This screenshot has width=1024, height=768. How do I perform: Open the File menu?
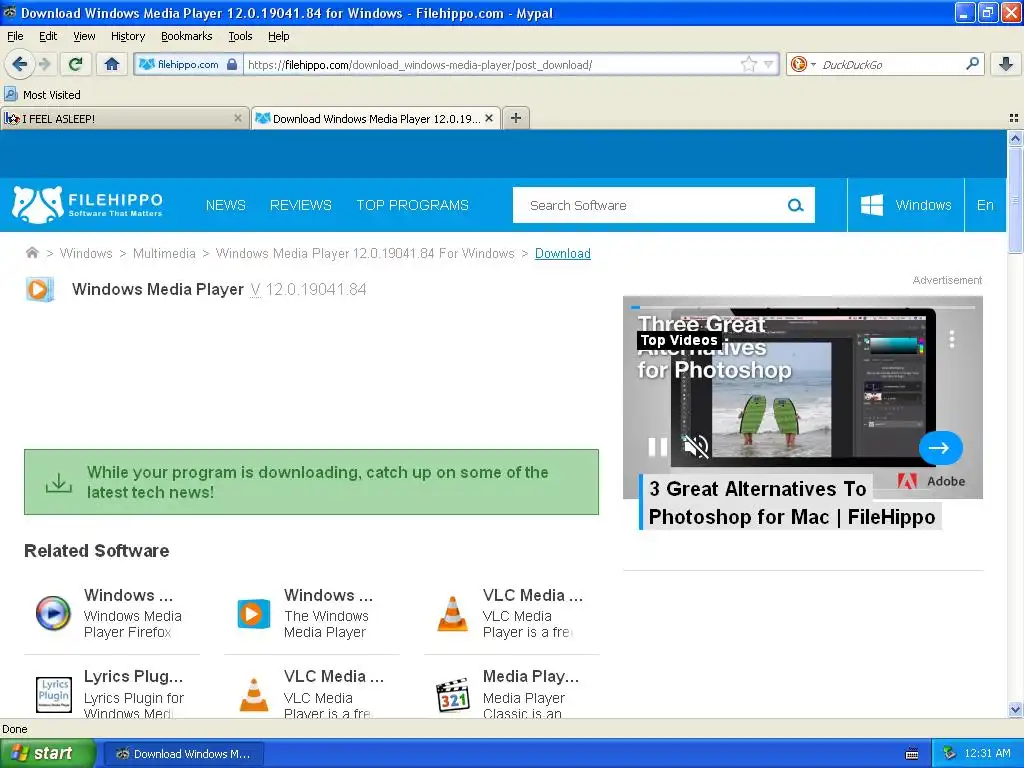point(15,37)
